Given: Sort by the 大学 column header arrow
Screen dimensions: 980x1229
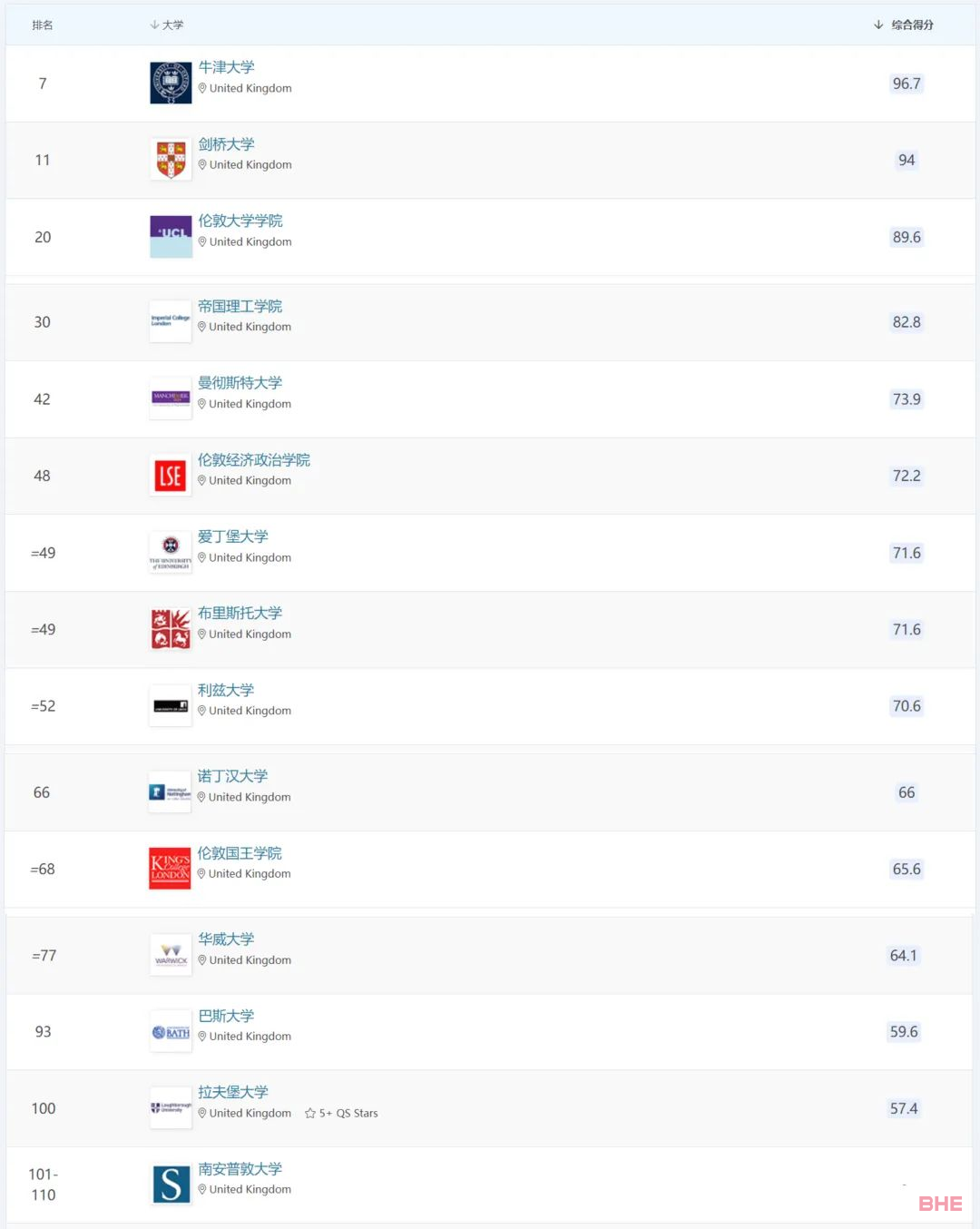Looking at the screenshot, I should [x=154, y=25].
